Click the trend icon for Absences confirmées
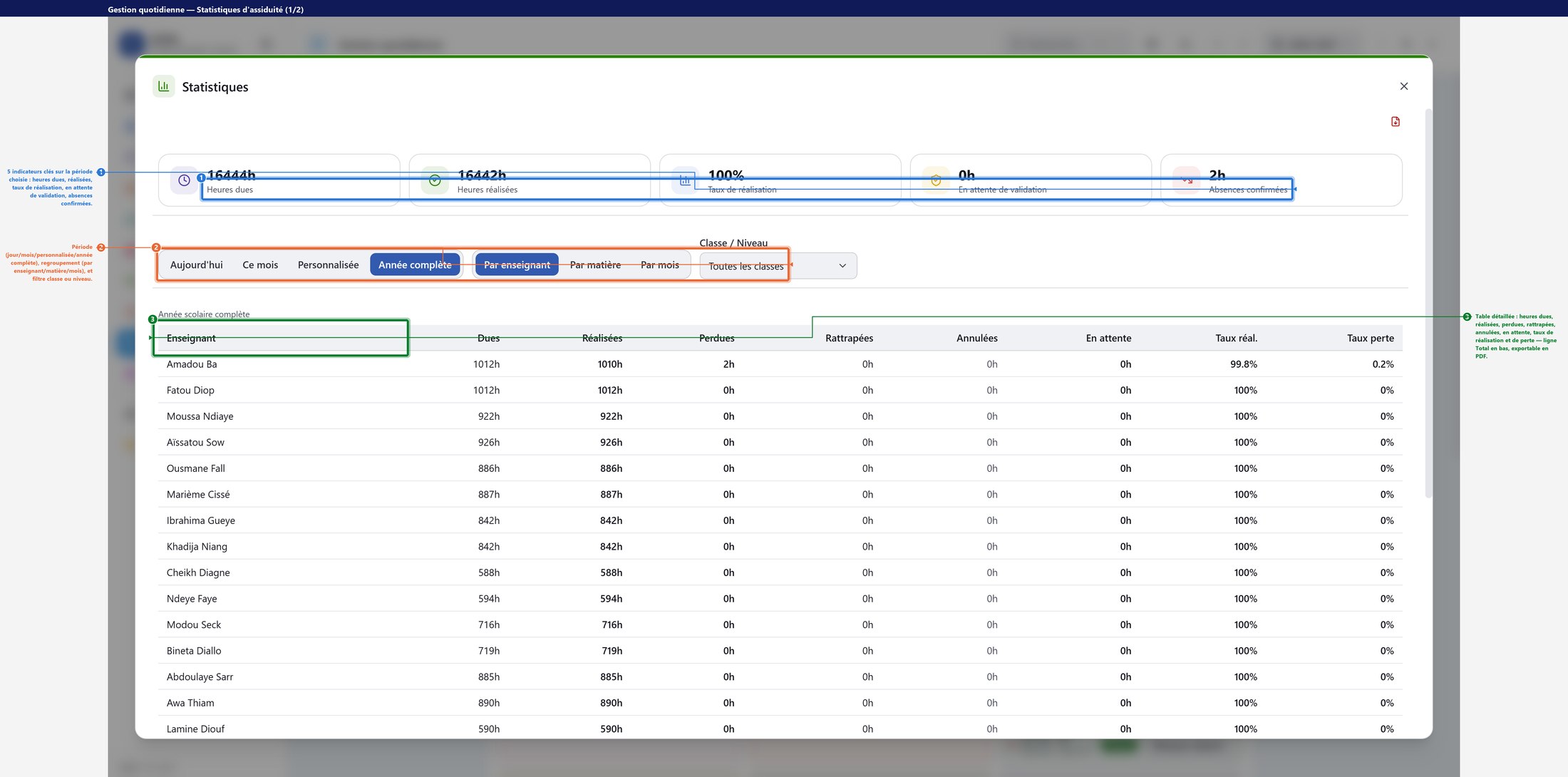This screenshot has width=1568, height=777. pos(1187,180)
